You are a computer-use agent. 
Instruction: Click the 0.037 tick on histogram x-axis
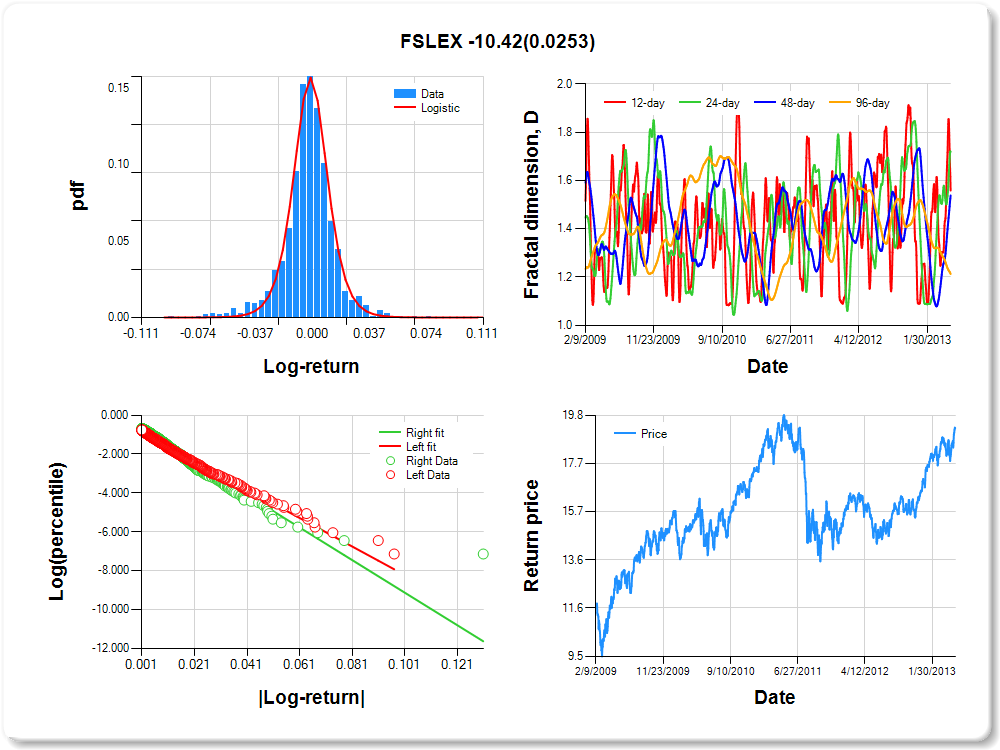(x=369, y=333)
